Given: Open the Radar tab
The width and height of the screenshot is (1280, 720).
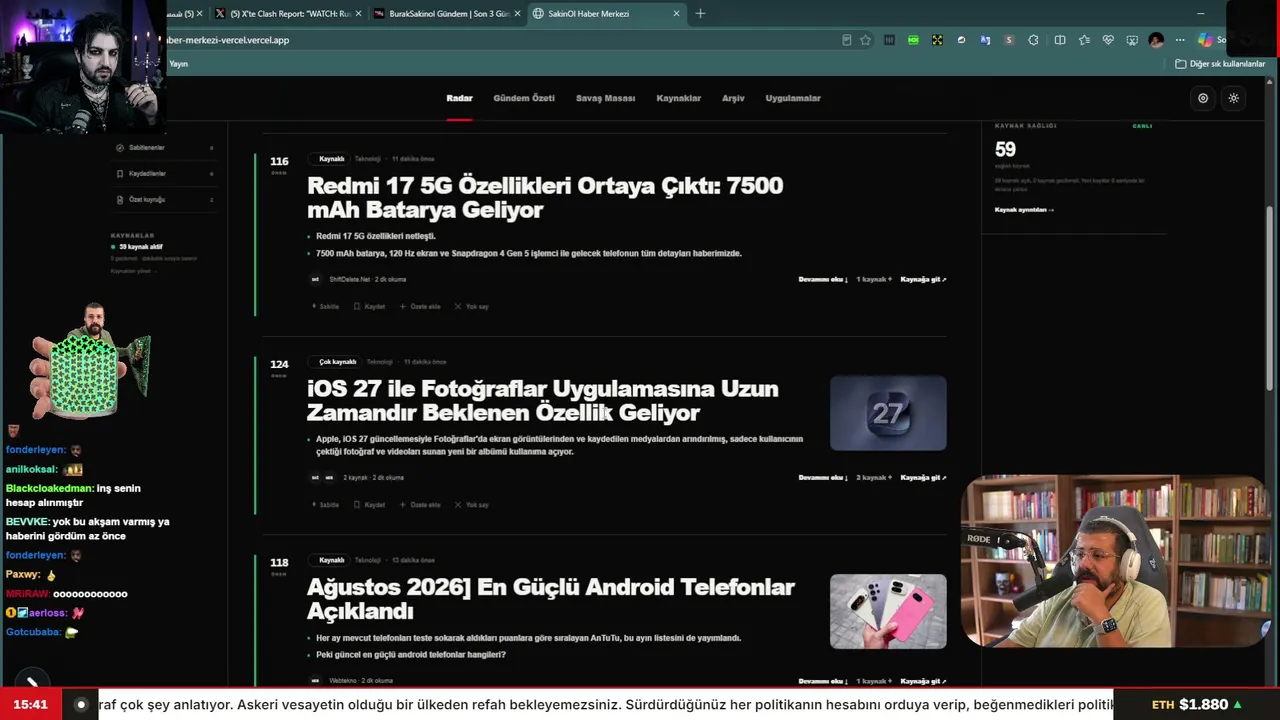Looking at the screenshot, I should [x=459, y=98].
